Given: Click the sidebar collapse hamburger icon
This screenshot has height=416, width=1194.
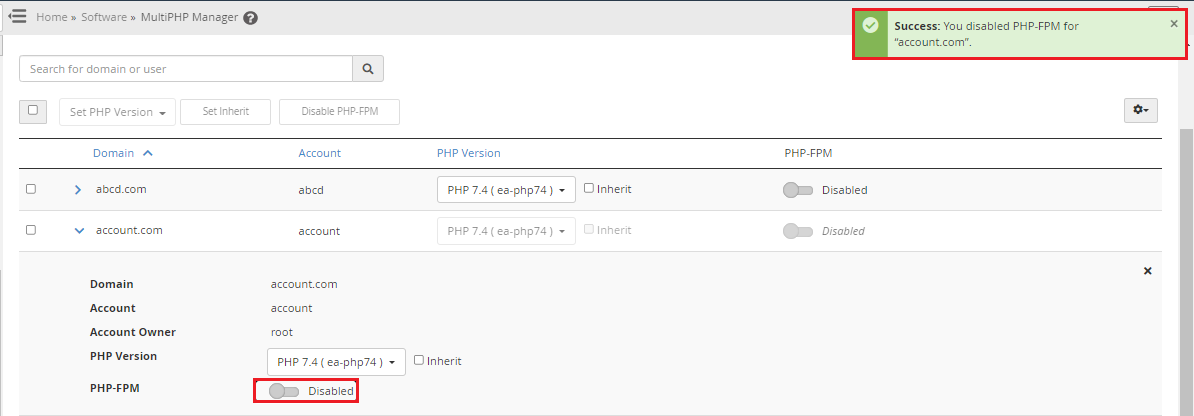Looking at the screenshot, I should [x=17, y=16].
